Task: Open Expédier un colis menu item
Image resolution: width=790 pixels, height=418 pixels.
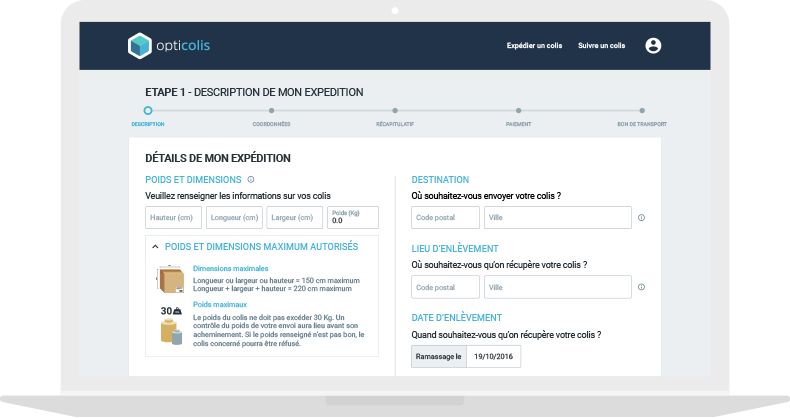Action: pyautogui.click(x=534, y=46)
